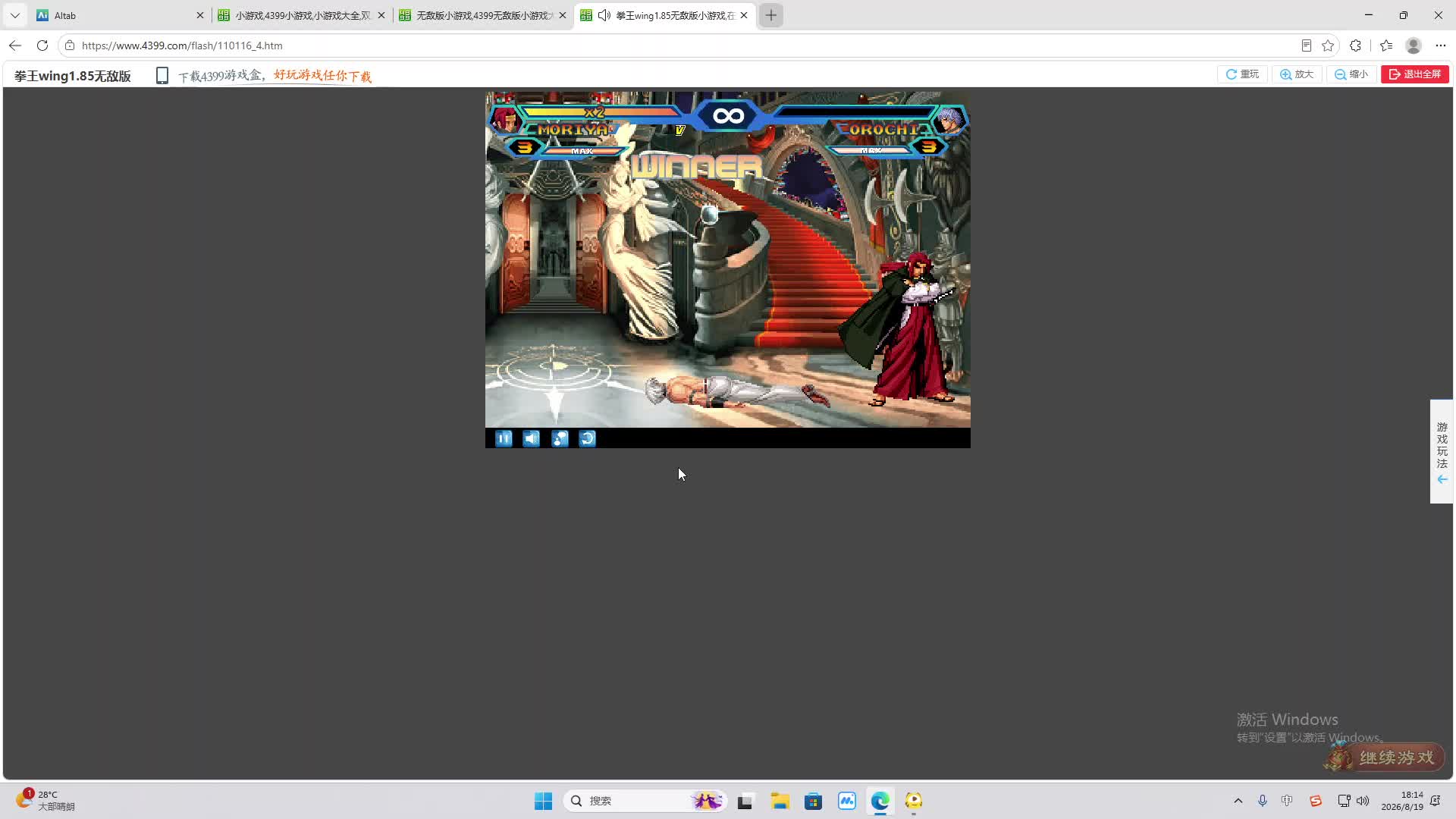
Task: Open the browser settings and more menu
Action: pyautogui.click(x=1441, y=45)
